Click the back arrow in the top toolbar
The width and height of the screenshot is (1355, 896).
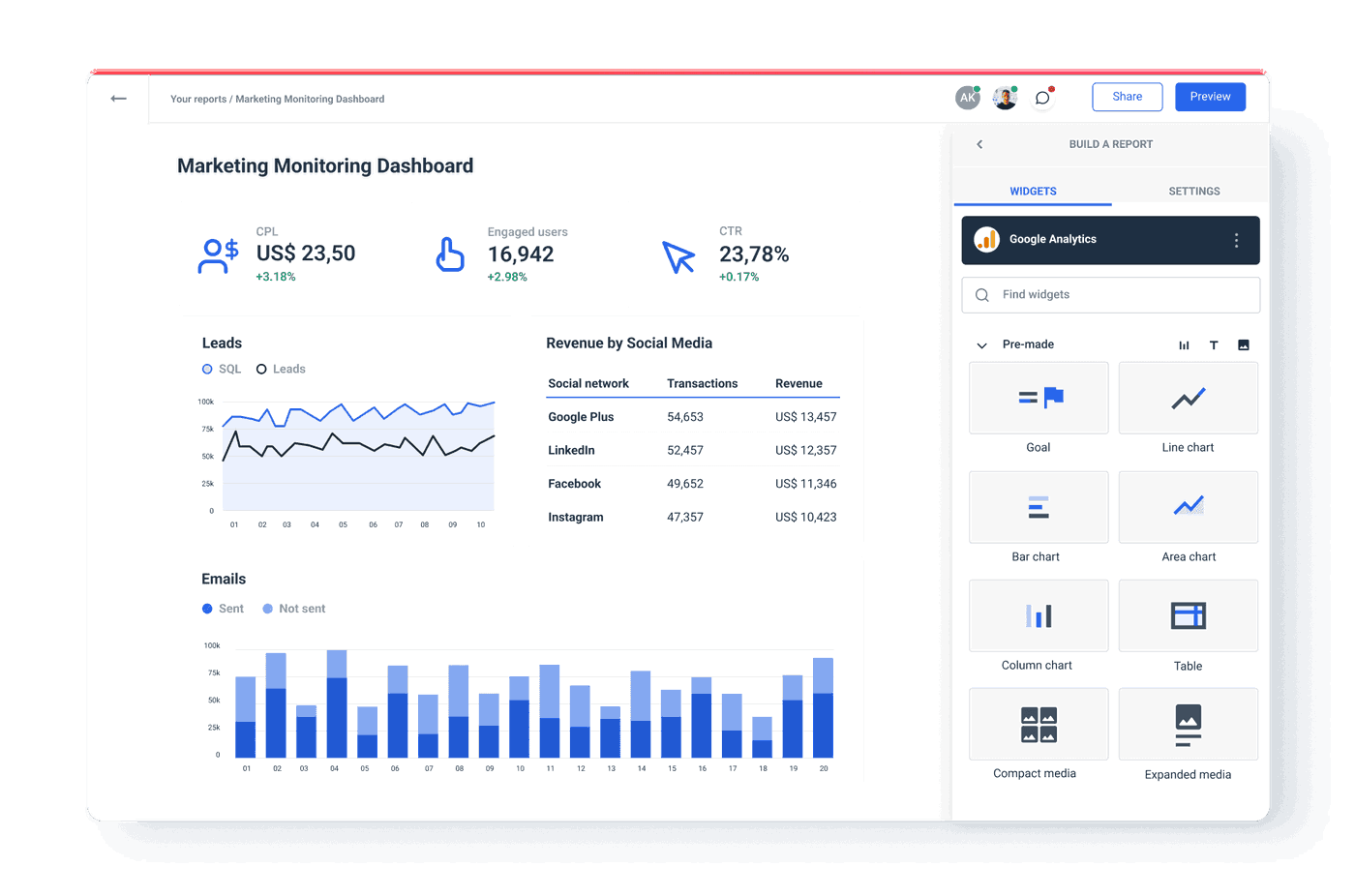118,98
